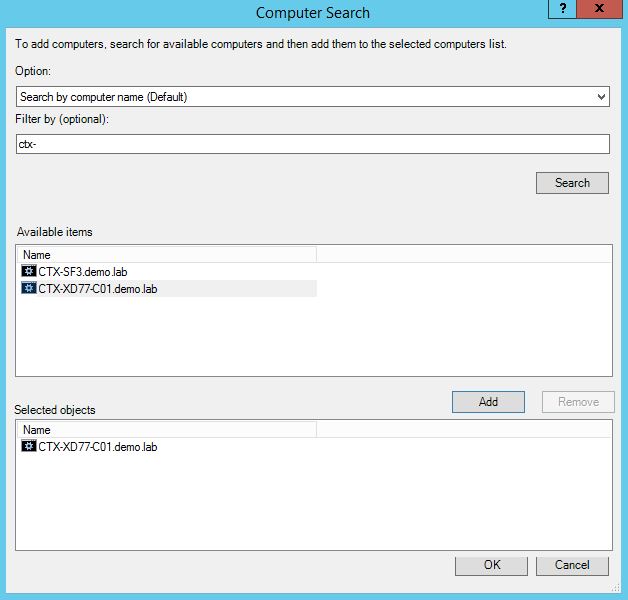Sort Selected objects by Name column header
The image size is (628, 600).
[x=166, y=429]
